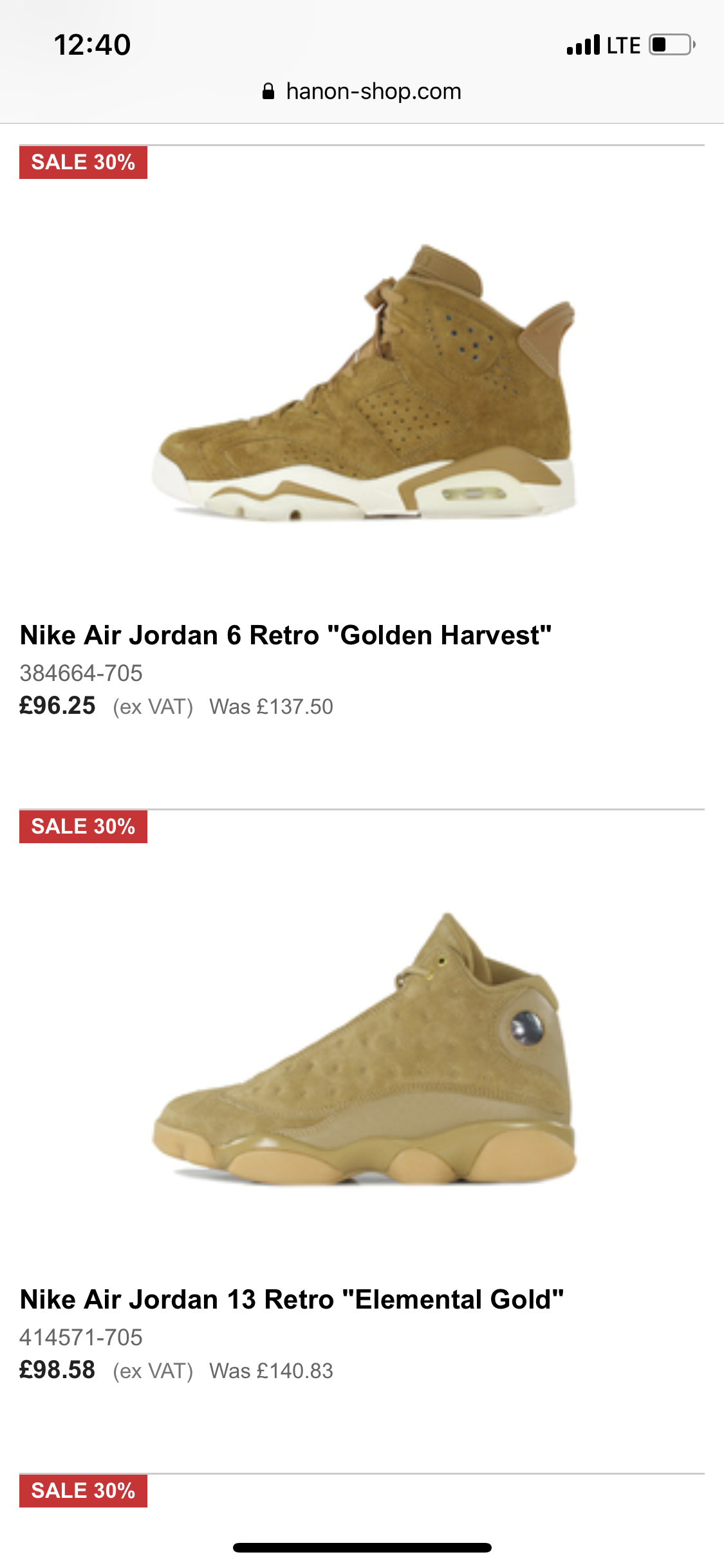
Task: Tap the battery indicator in status bar
Action: [x=672, y=45]
